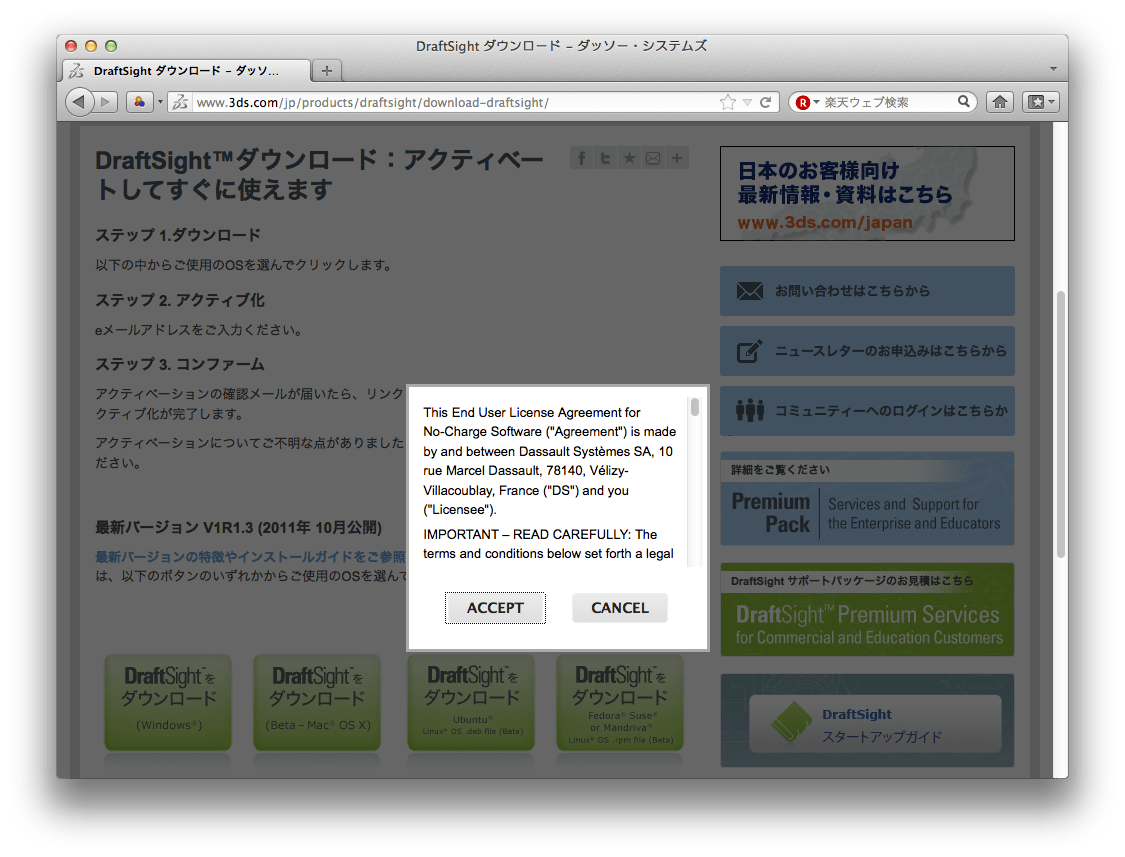Click the envelope icon in contact button
This screenshot has height=857, width=1125.
pyautogui.click(x=750, y=291)
